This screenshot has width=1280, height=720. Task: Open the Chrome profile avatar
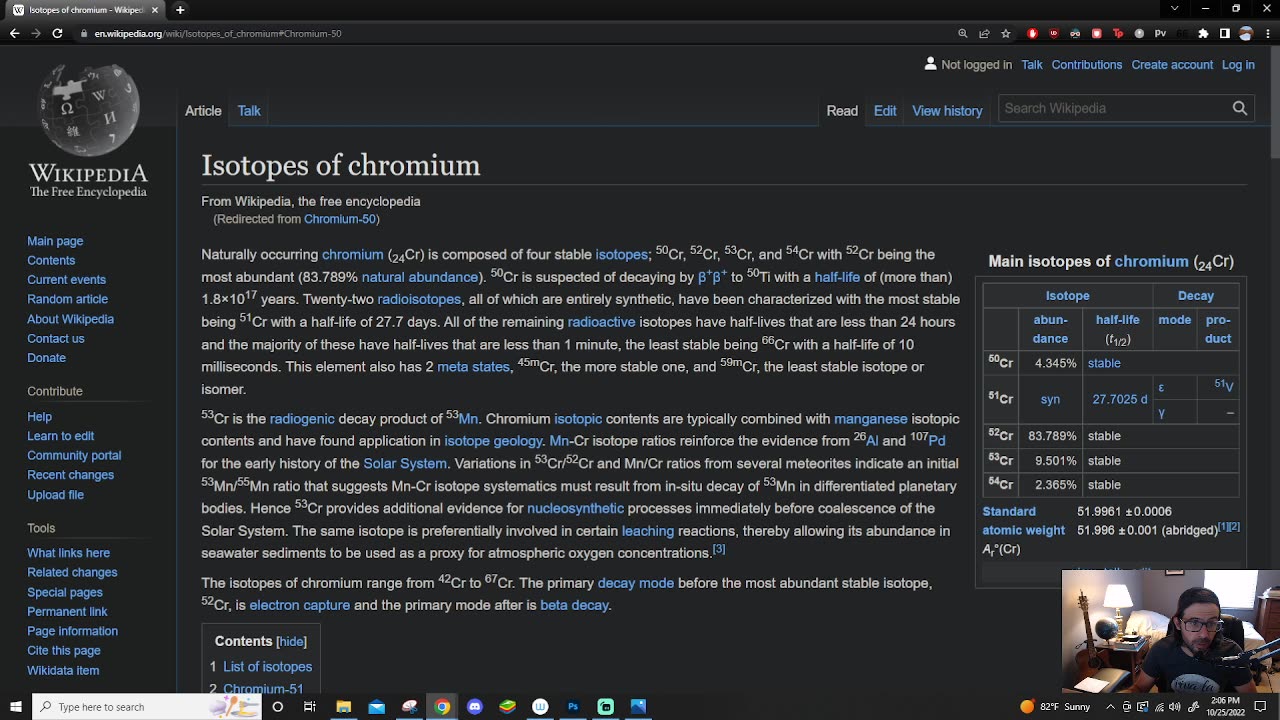pyautogui.click(x=1245, y=33)
